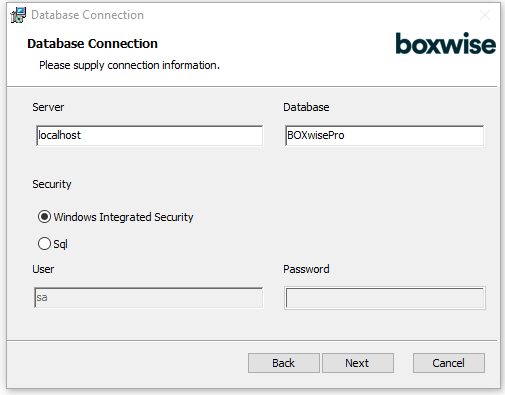Click the empty Password field
This screenshot has width=505, height=395.
pos(385,298)
